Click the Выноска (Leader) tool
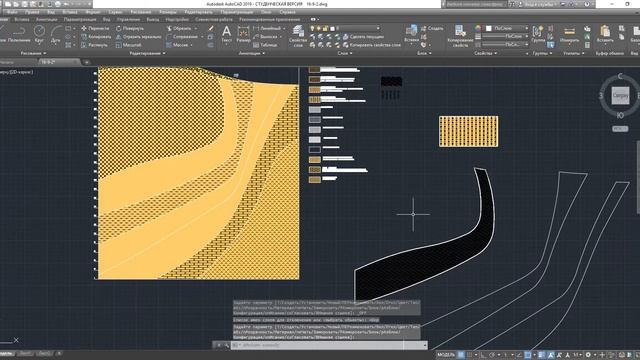Viewport: 640px width, 360px height. point(266,37)
